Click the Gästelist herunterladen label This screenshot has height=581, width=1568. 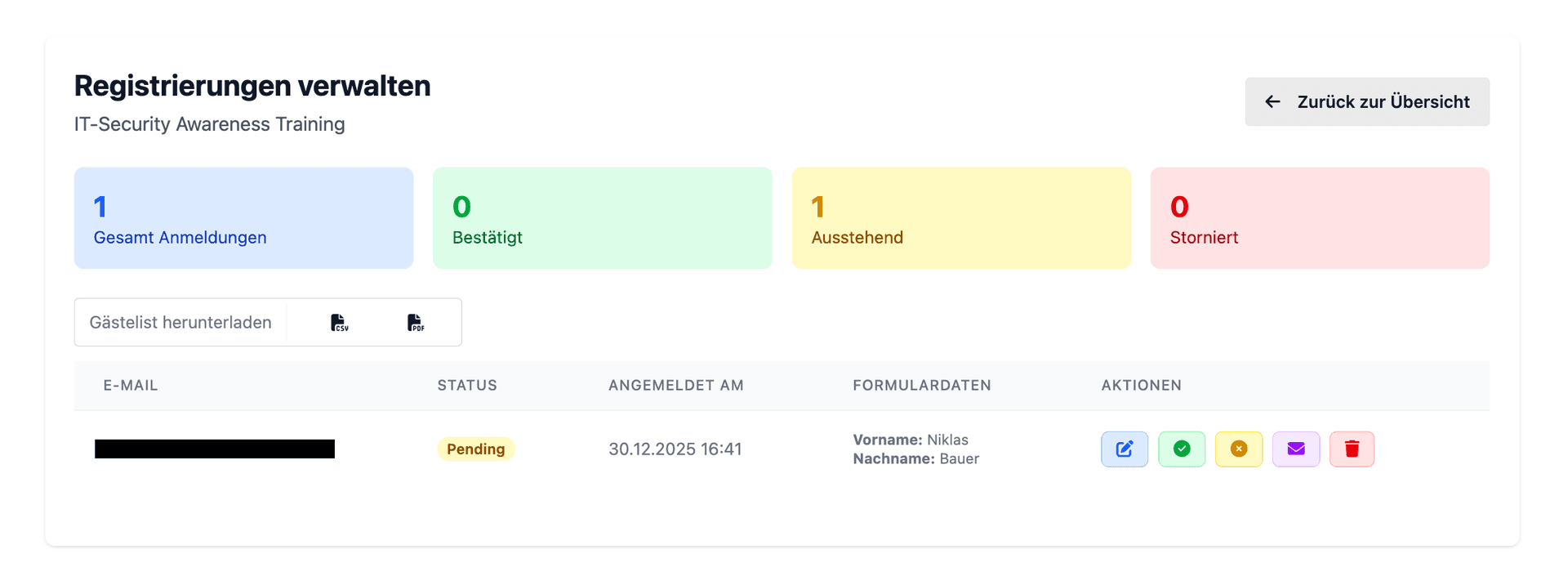click(180, 323)
